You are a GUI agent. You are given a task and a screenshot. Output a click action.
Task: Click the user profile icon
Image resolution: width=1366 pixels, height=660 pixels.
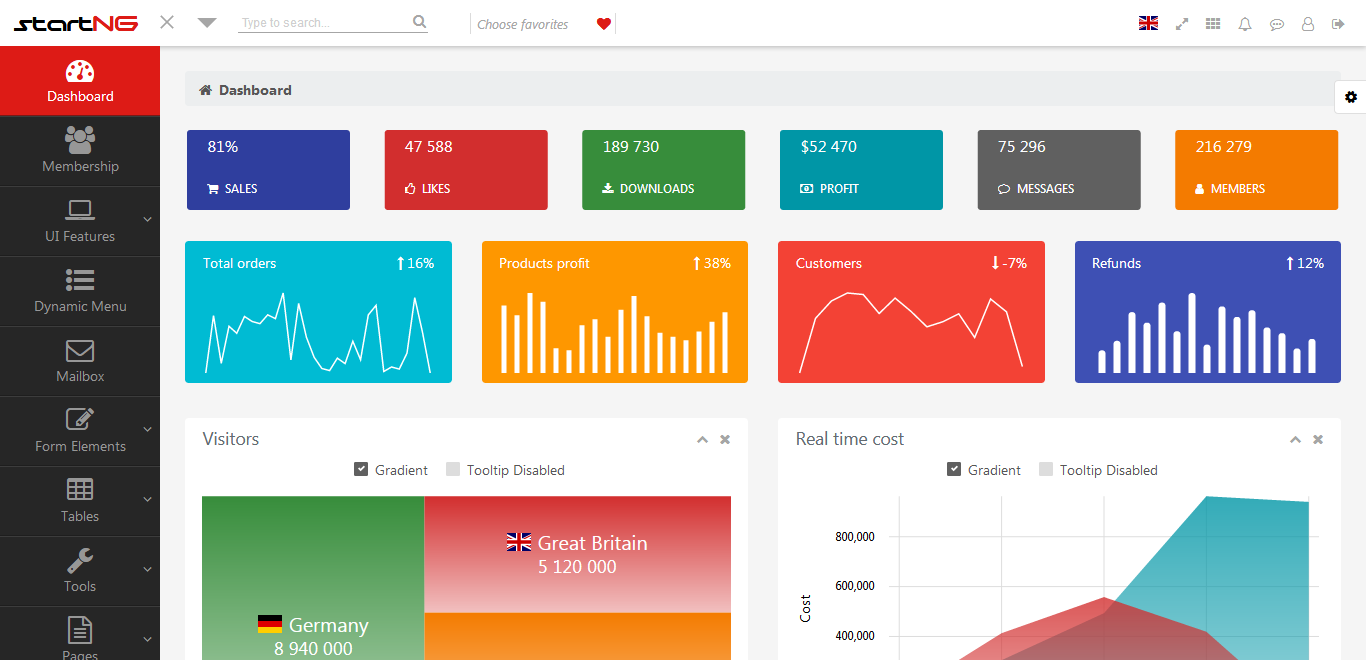point(1308,24)
